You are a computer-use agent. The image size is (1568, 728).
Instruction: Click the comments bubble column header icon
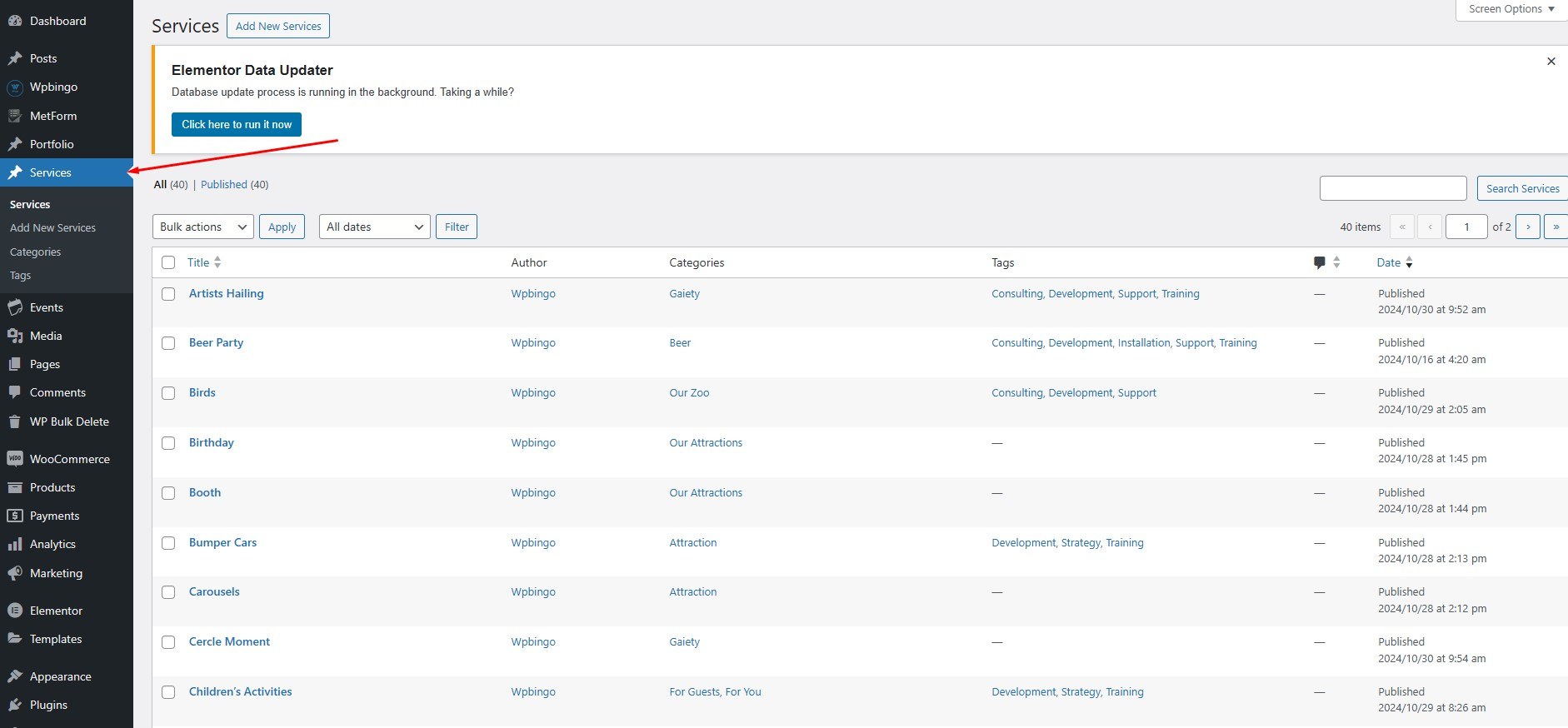click(1319, 262)
